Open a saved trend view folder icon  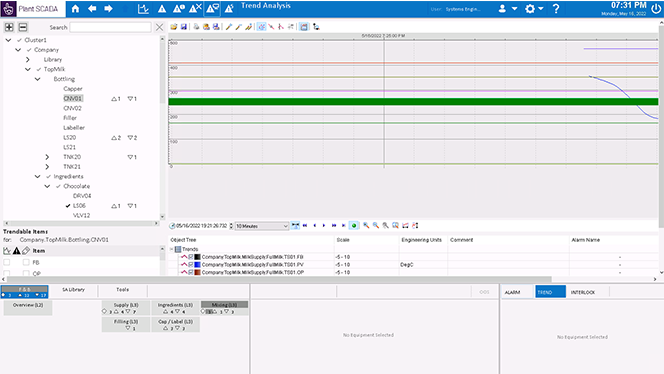tap(174, 27)
